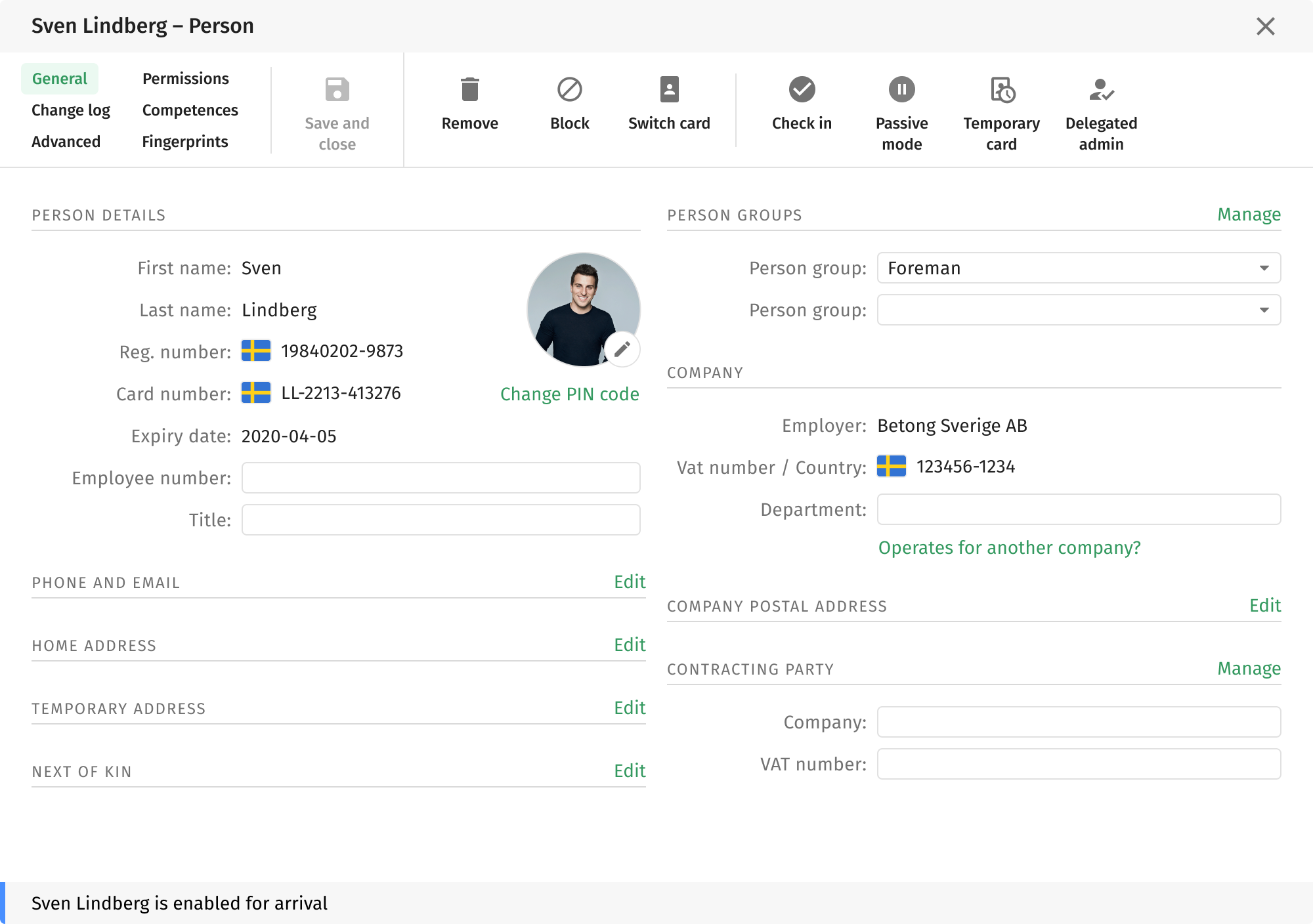Click Operates for another company link
The image size is (1313, 924).
click(x=1010, y=547)
